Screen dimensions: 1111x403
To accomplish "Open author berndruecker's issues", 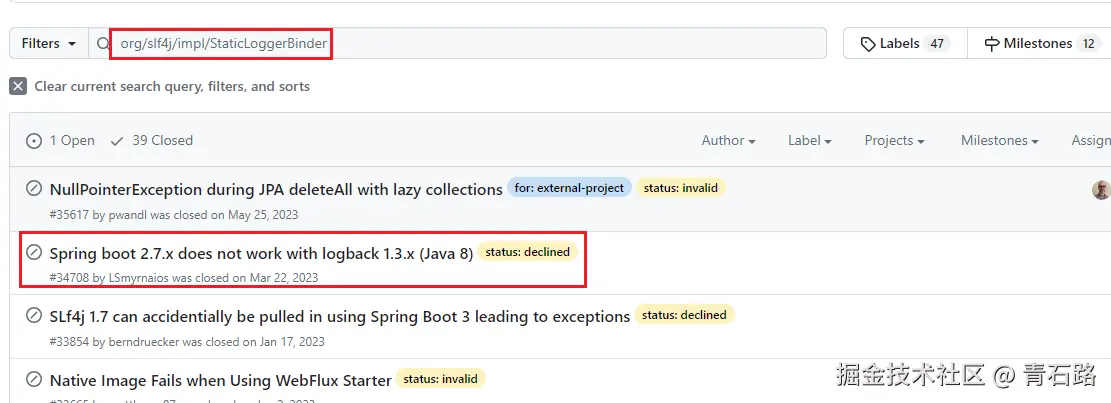I will click(144, 341).
